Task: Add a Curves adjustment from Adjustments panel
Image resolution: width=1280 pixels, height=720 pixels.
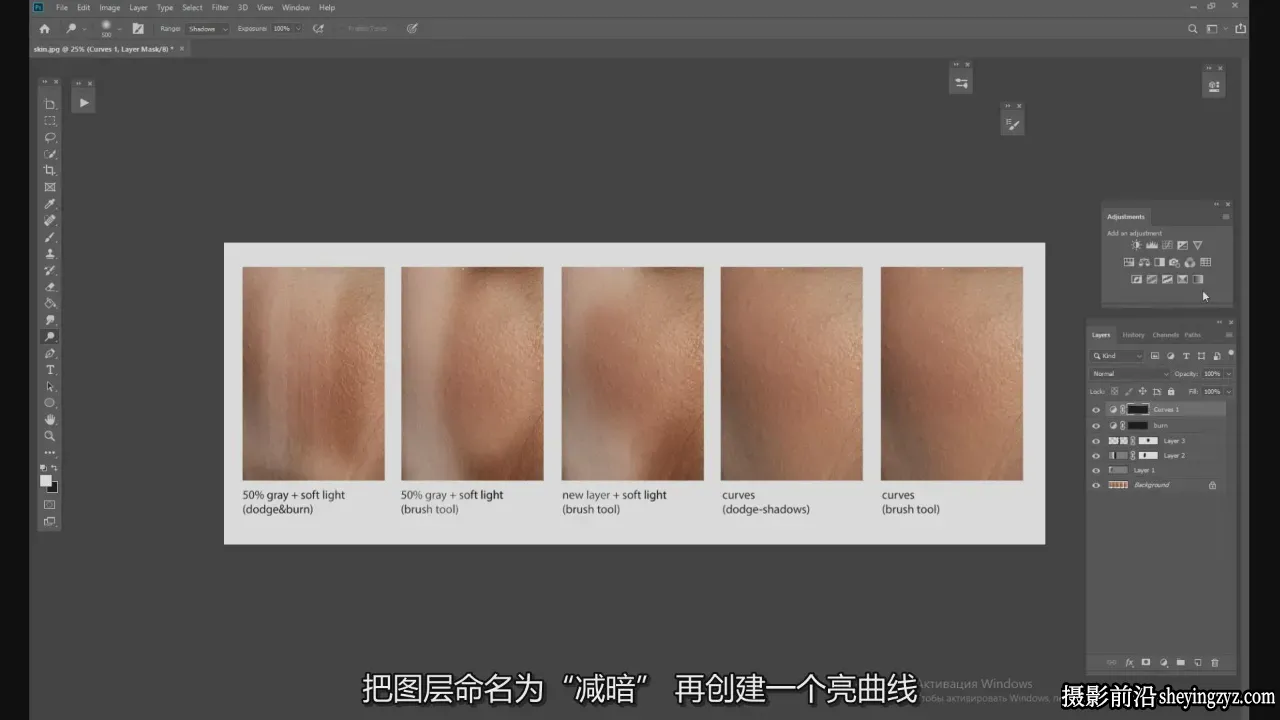Action: (1167, 245)
